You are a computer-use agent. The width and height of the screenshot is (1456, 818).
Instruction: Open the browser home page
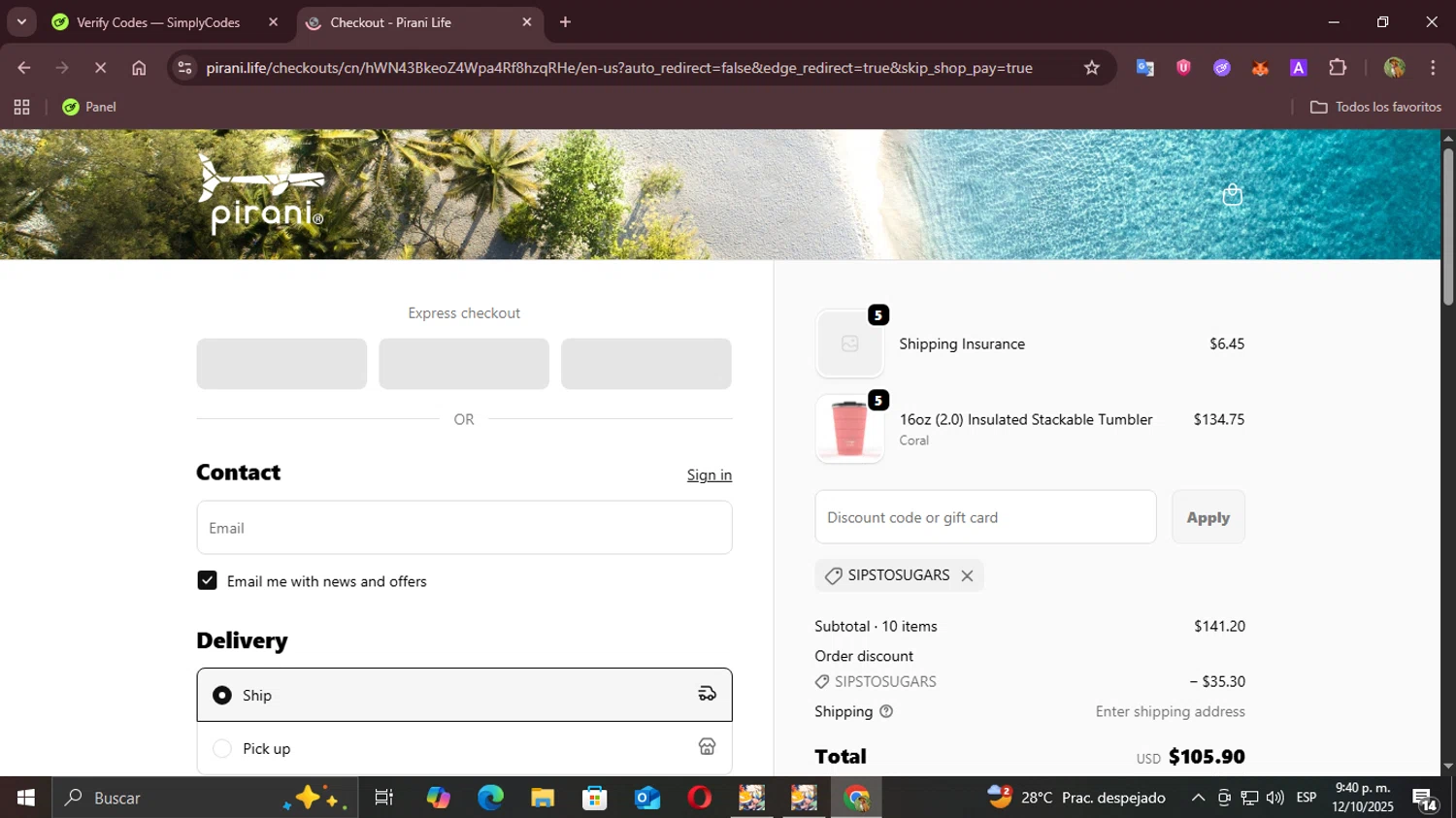139,68
